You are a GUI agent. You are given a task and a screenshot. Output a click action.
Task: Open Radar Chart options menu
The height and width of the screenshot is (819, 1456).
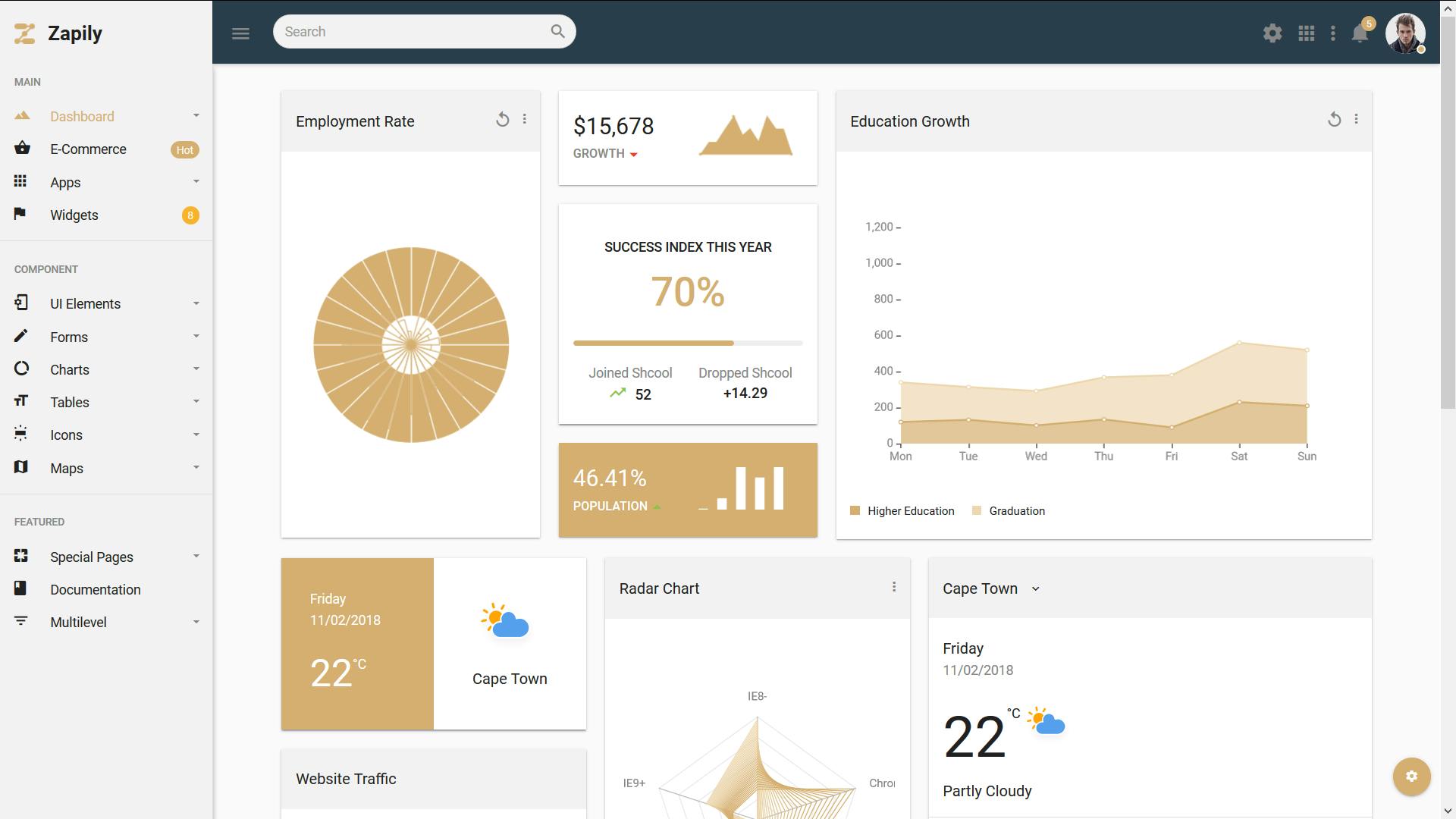(x=894, y=587)
